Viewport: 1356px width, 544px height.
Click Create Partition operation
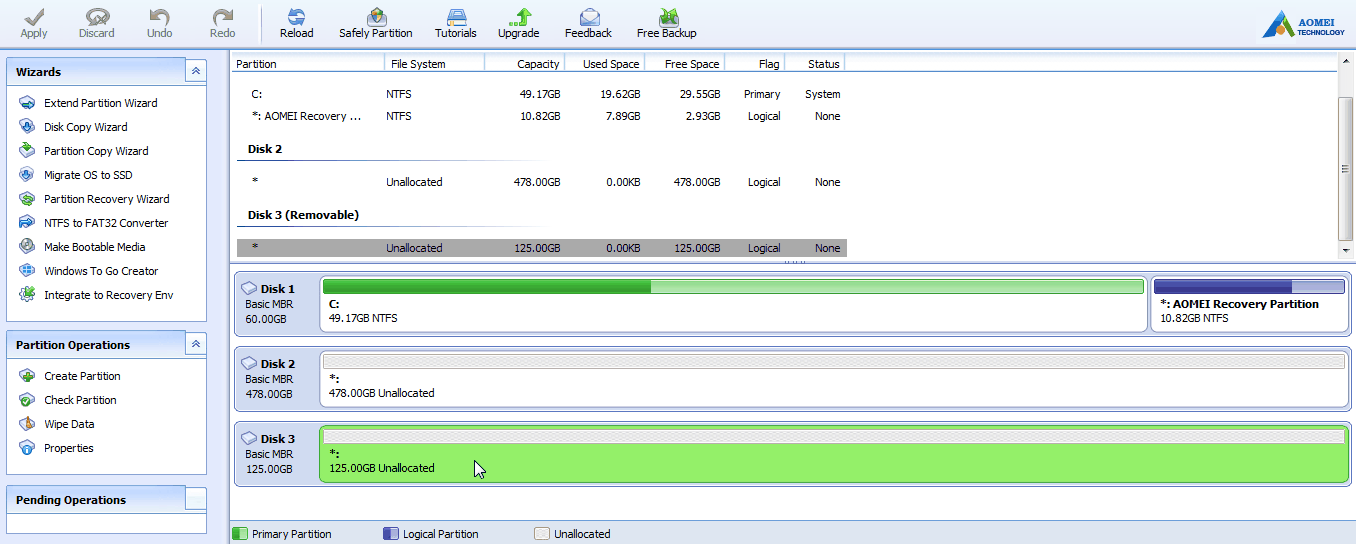[82, 376]
